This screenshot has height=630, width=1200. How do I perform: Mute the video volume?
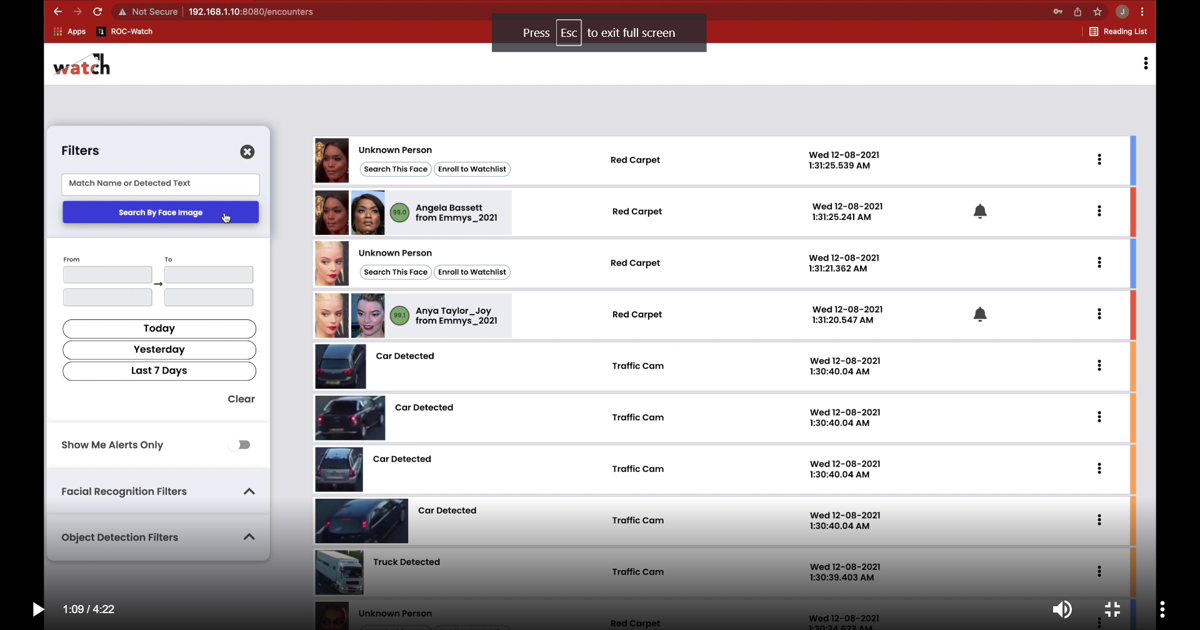point(1062,609)
